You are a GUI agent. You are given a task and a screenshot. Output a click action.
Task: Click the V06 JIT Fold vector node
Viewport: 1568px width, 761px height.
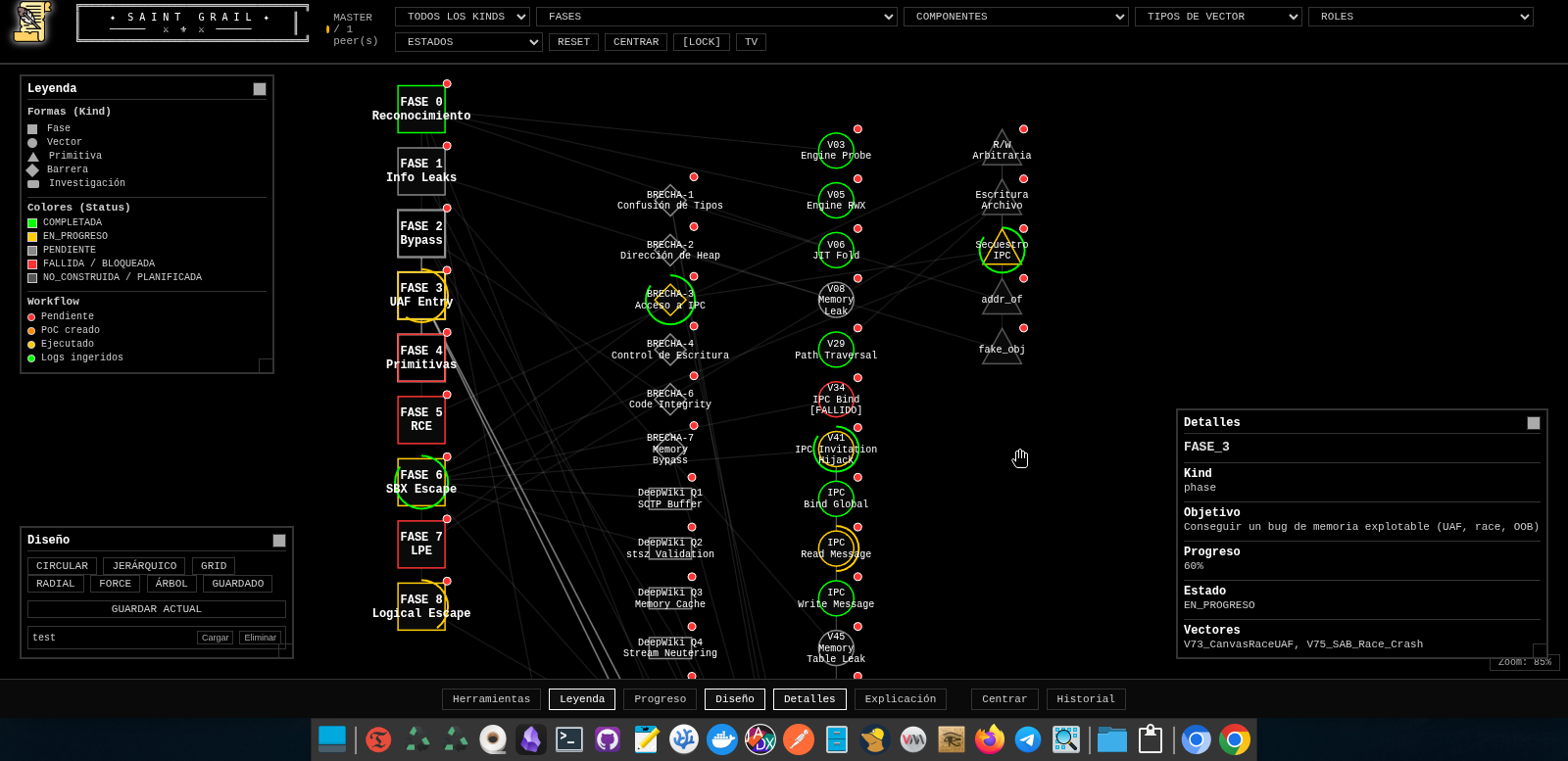click(x=836, y=251)
